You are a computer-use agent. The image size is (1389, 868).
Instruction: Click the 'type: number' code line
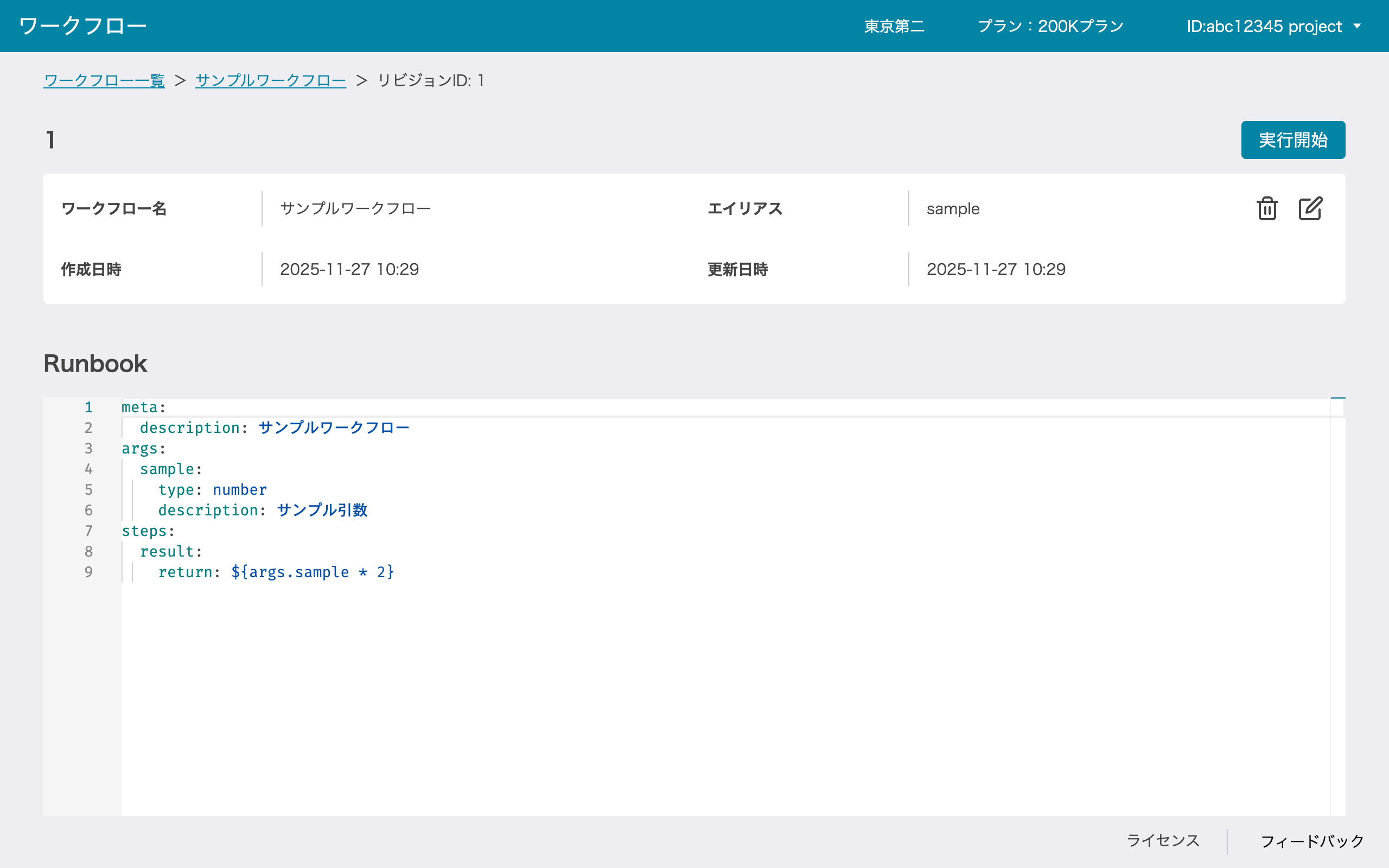click(x=212, y=490)
